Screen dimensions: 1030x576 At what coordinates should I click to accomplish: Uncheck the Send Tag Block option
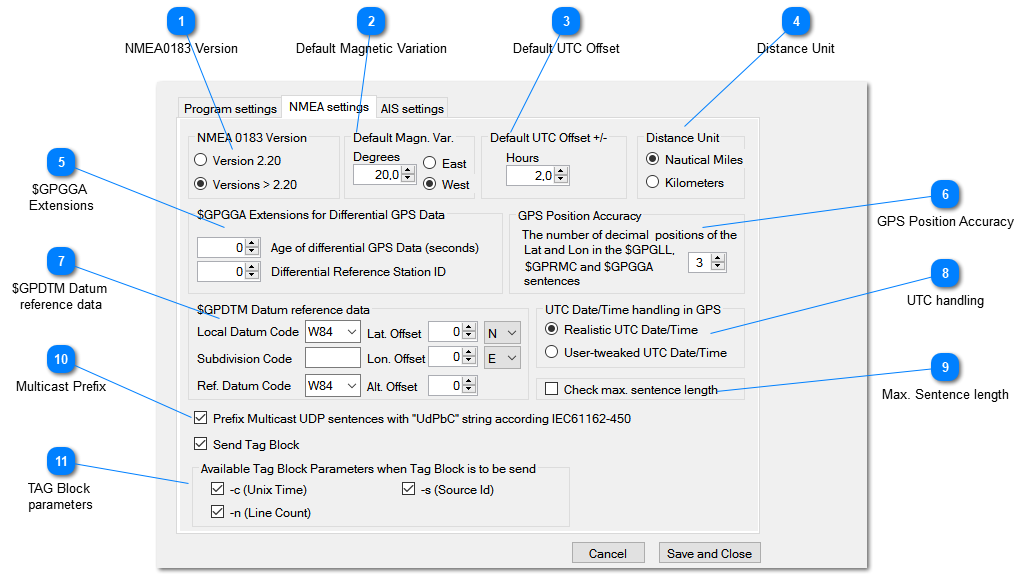[200, 444]
